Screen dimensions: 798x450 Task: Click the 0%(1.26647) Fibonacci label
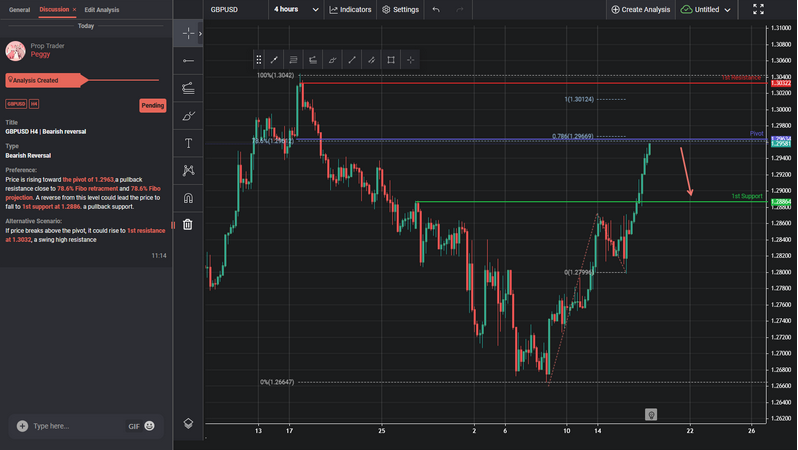[x=277, y=382]
